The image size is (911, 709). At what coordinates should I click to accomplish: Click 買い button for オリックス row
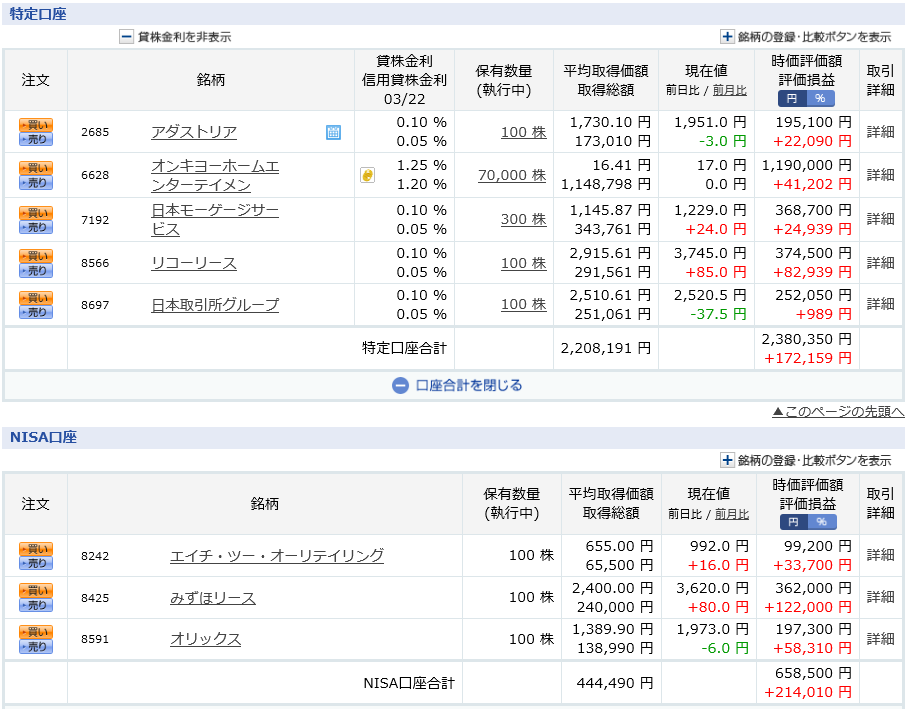click(36, 632)
